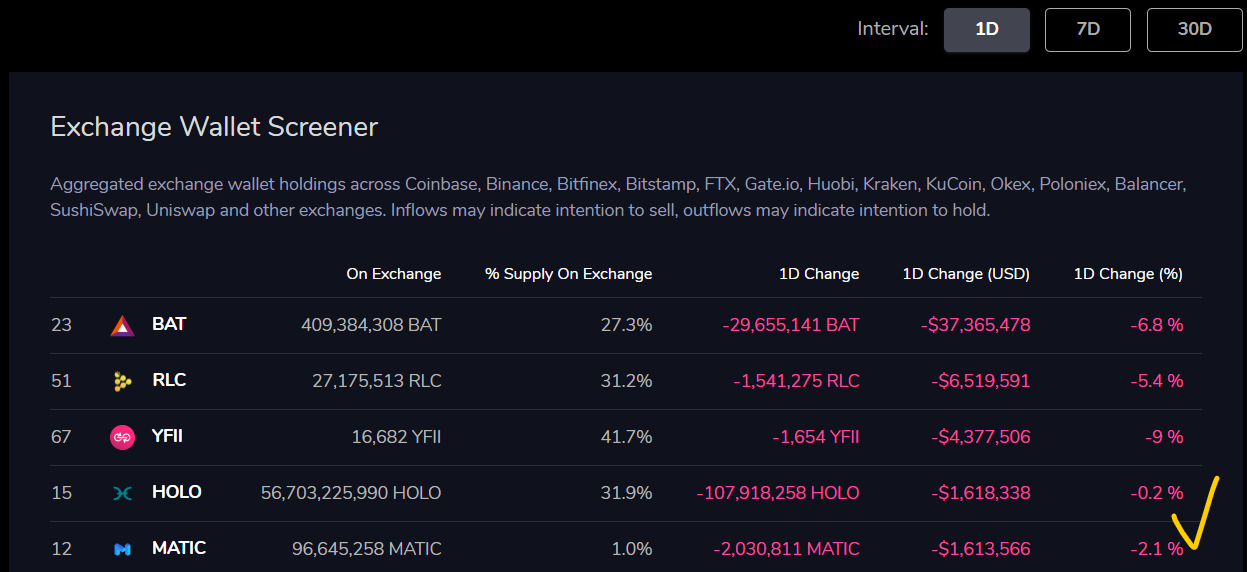Sort by % Supply On Exchange
Image resolution: width=1247 pixels, height=572 pixels.
pyautogui.click(x=568, y=274)
